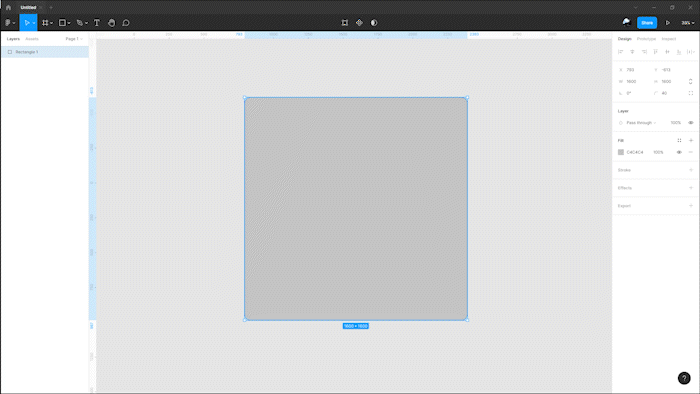Open the Figma main menu
700x394 pixels.
click(9, 23)
